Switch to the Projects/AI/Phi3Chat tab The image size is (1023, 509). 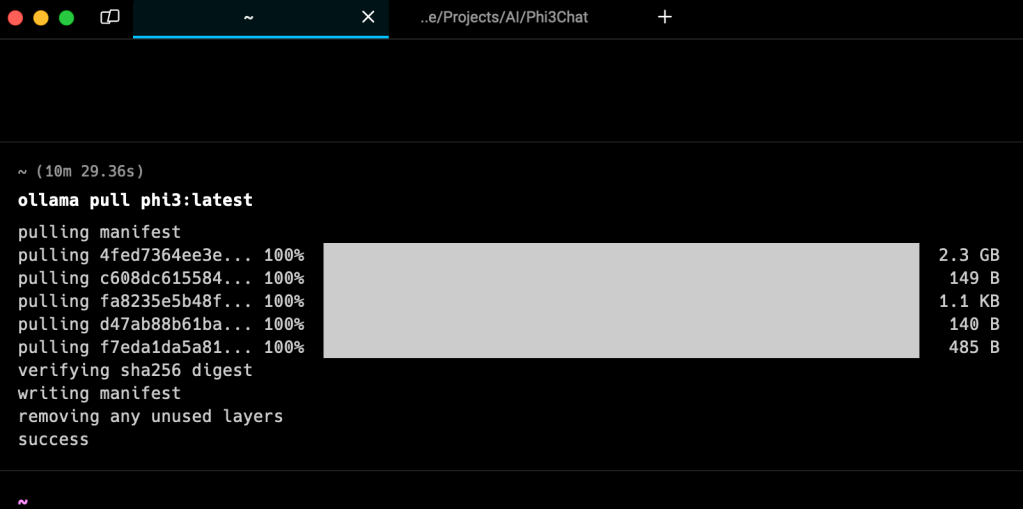pos(503,17)
